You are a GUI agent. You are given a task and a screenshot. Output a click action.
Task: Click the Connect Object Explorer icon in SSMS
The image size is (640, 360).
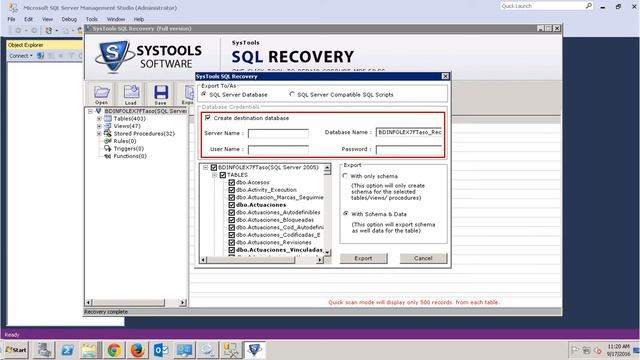[40, 56]
